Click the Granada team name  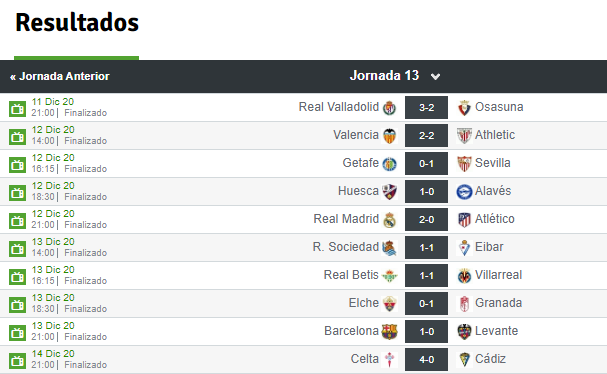coord(499,303)
